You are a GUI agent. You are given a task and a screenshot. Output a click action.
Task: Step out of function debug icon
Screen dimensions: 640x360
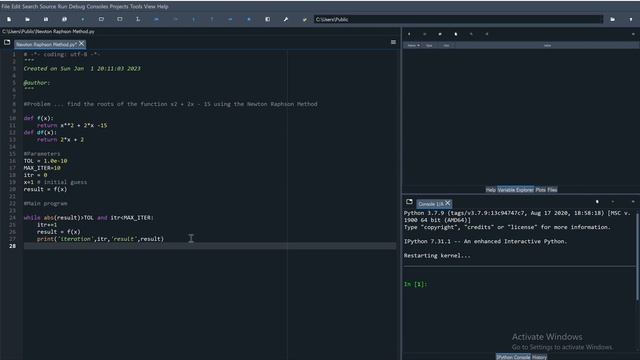212,19
